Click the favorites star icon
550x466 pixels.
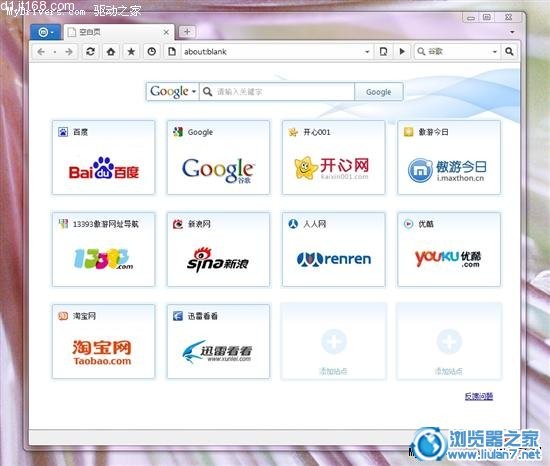click(131, 52)
